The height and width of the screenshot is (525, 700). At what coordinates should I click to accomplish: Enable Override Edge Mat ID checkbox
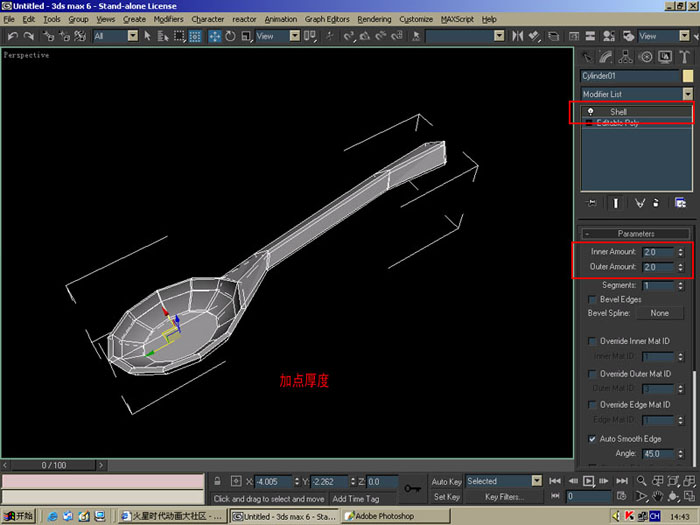(x=592, y=405)
